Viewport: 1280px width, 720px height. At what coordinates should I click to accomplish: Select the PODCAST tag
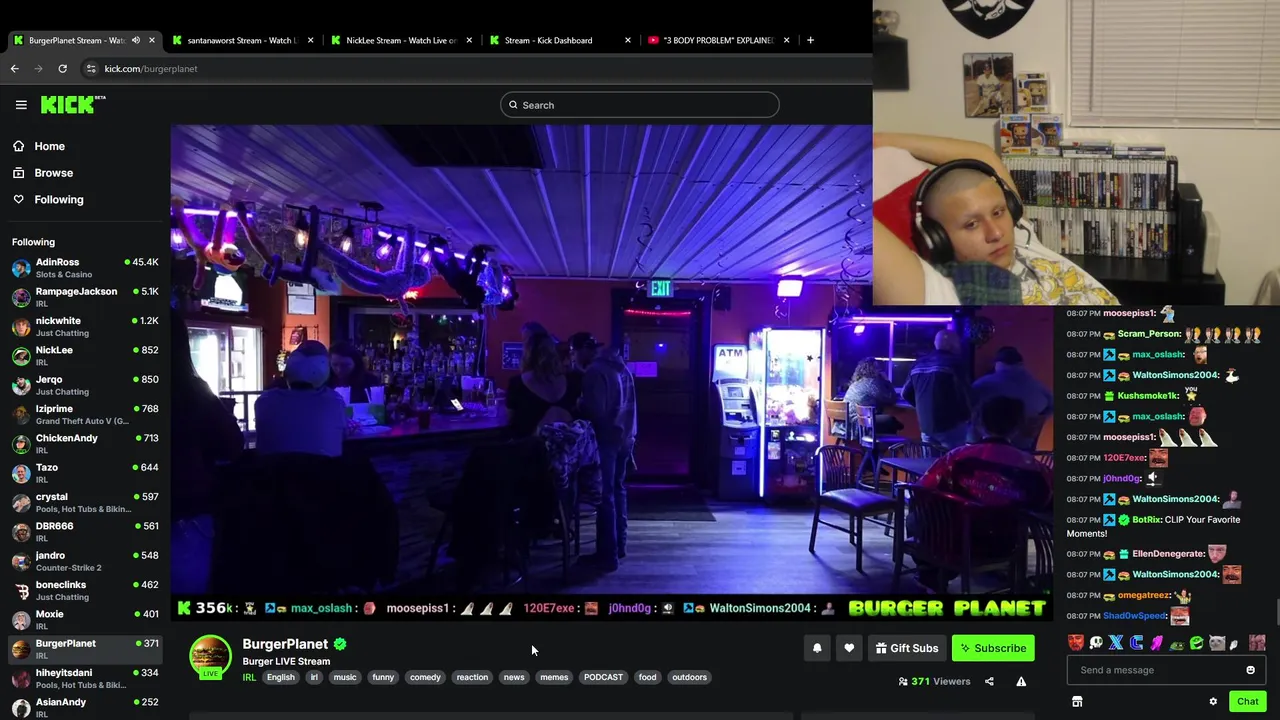pyautogui.click(x=603, y=677)
